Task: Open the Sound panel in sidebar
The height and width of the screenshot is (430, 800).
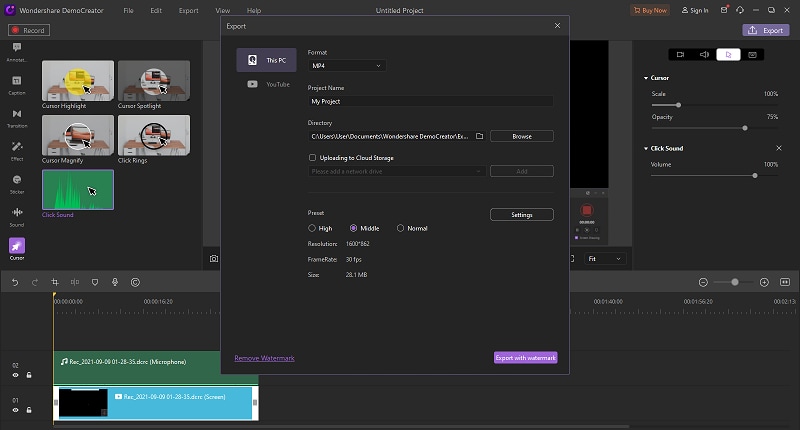Action: coord(17,217)
